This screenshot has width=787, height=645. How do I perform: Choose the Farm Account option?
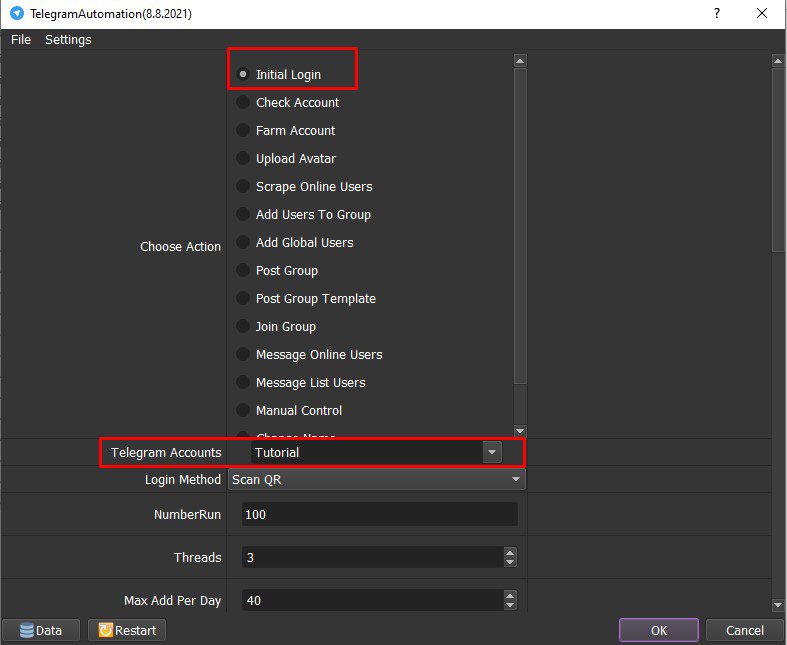click(x=243, y=131)
